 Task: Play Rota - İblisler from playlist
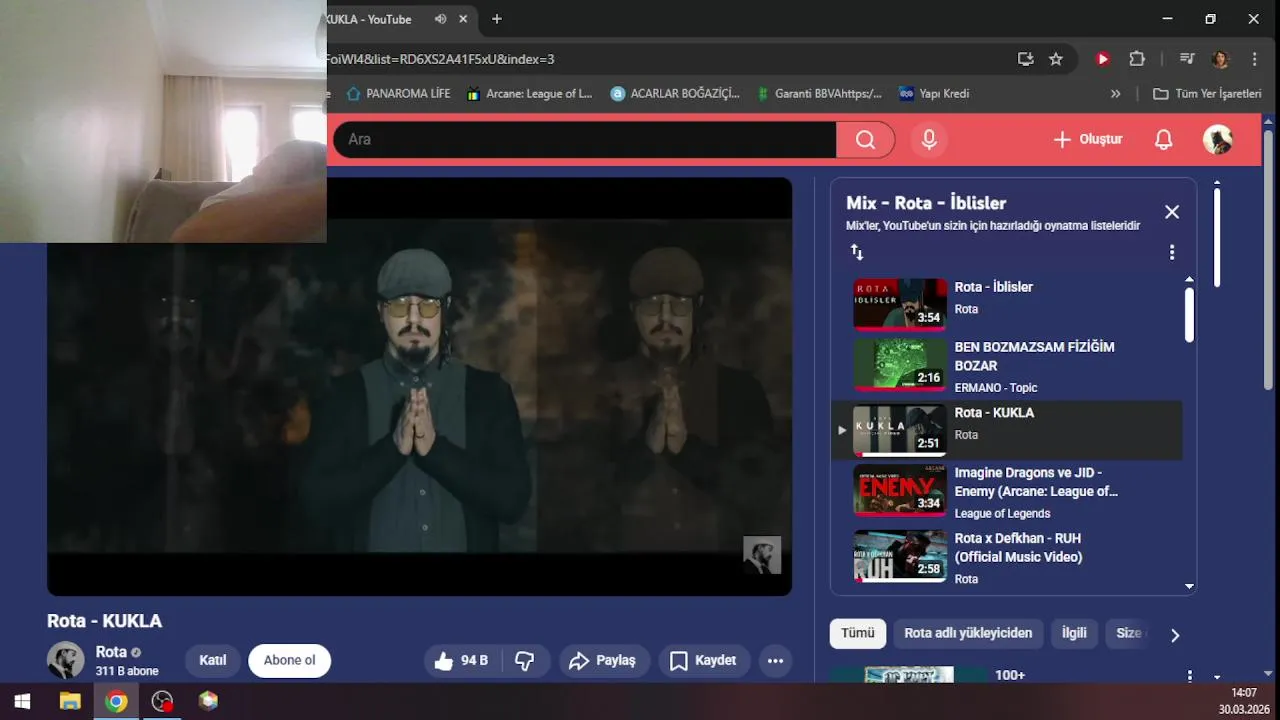[1006, 304]
